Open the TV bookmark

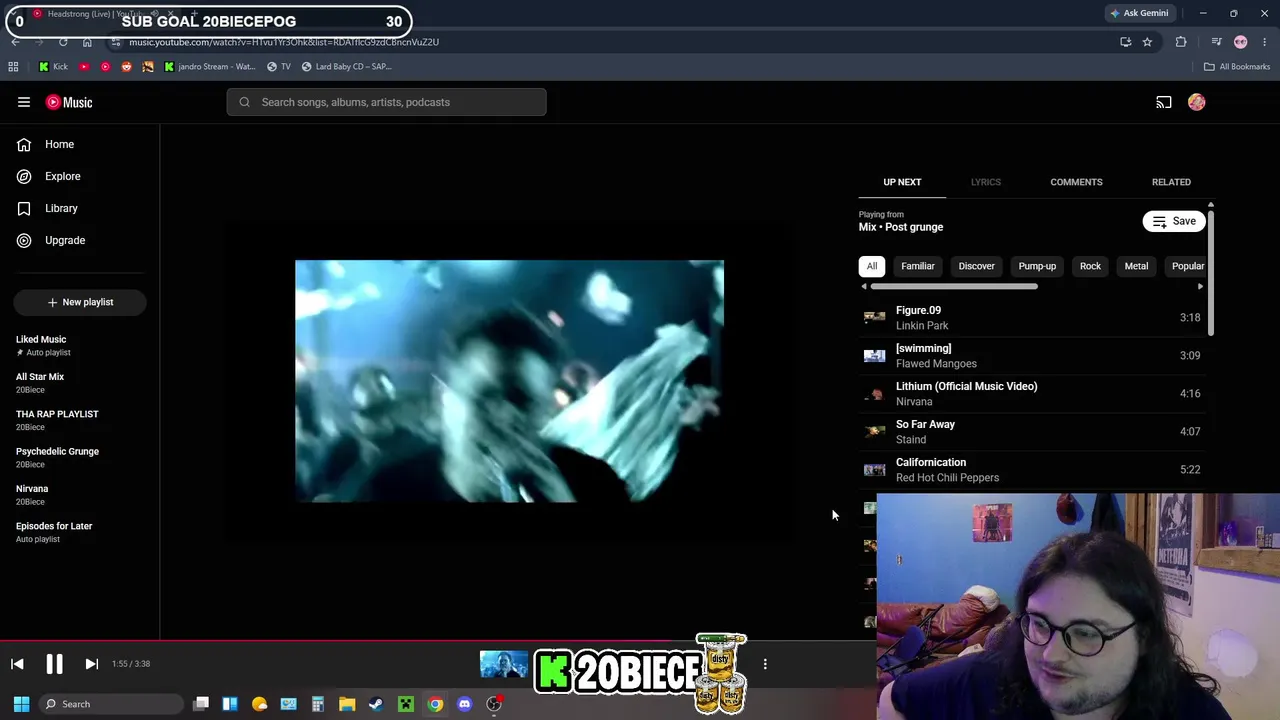(278, 67)
